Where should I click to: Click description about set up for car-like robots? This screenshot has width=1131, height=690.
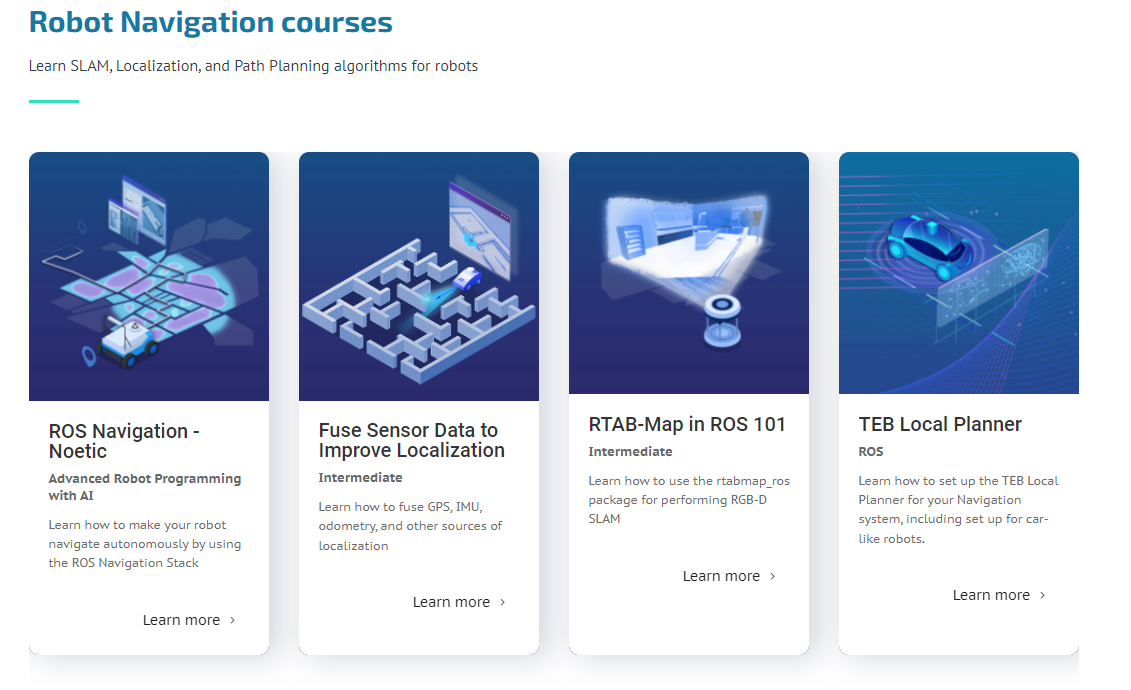[x=959, y=510]
